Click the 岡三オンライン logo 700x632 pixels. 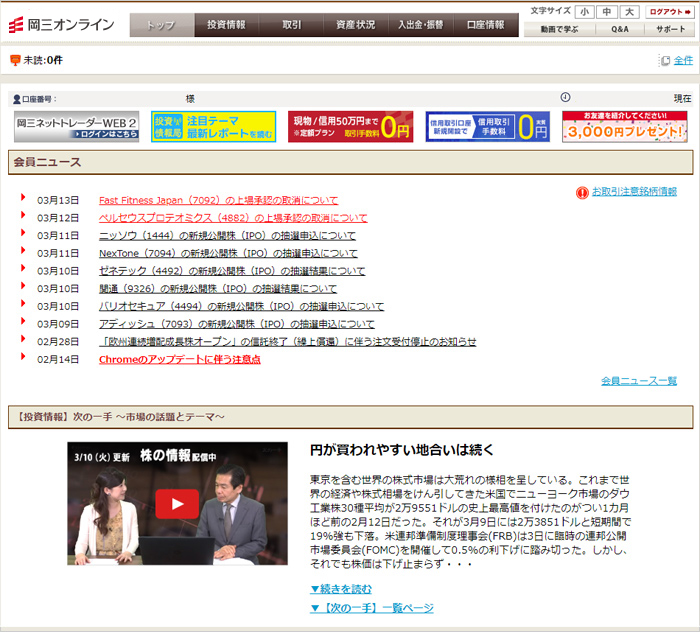click(x=62, y=25)
